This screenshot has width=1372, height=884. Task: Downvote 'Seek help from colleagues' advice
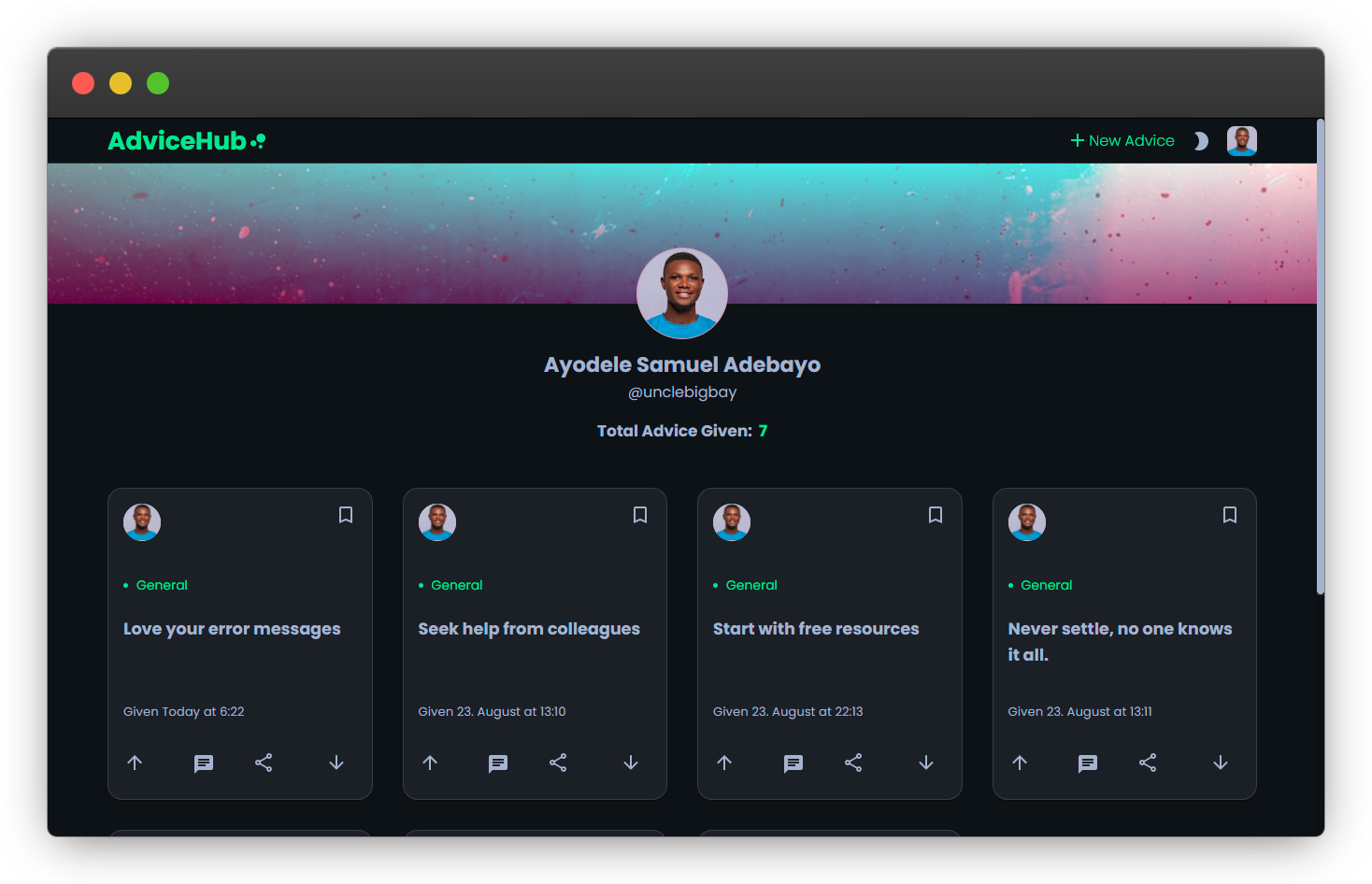pyautogui.click(x=631, y=763)
